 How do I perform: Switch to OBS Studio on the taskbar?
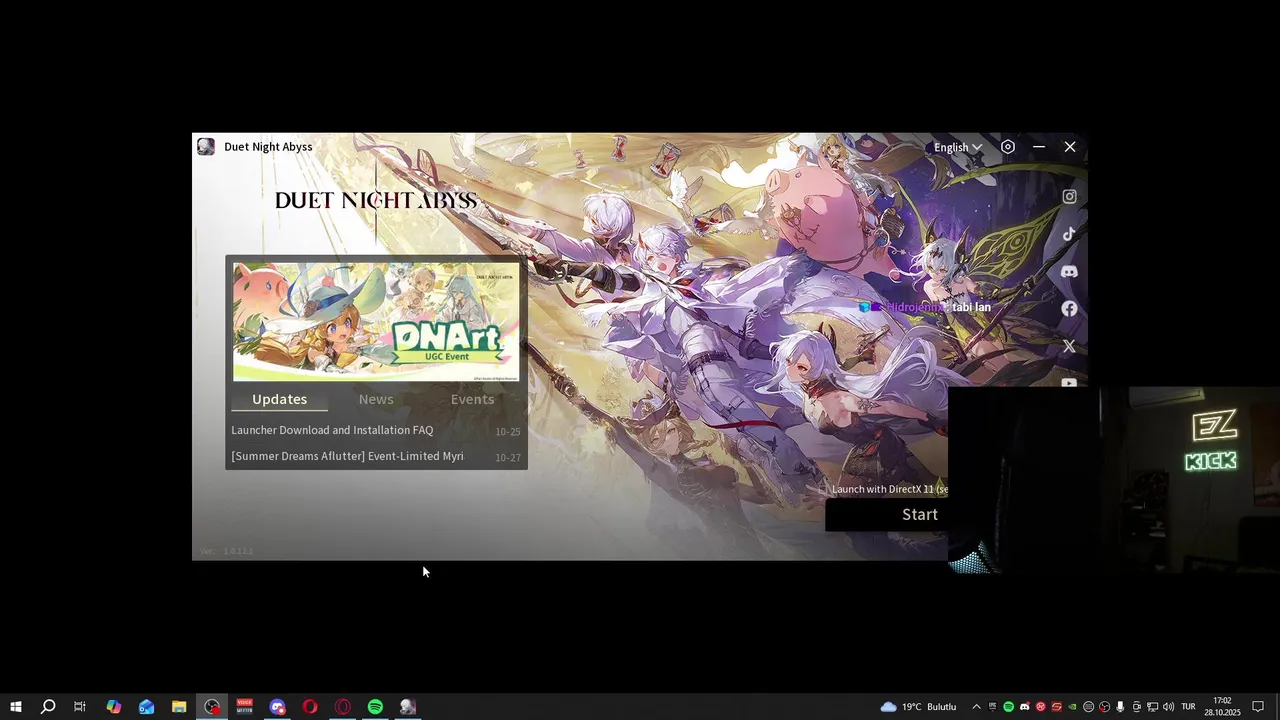tap(212, 707)
